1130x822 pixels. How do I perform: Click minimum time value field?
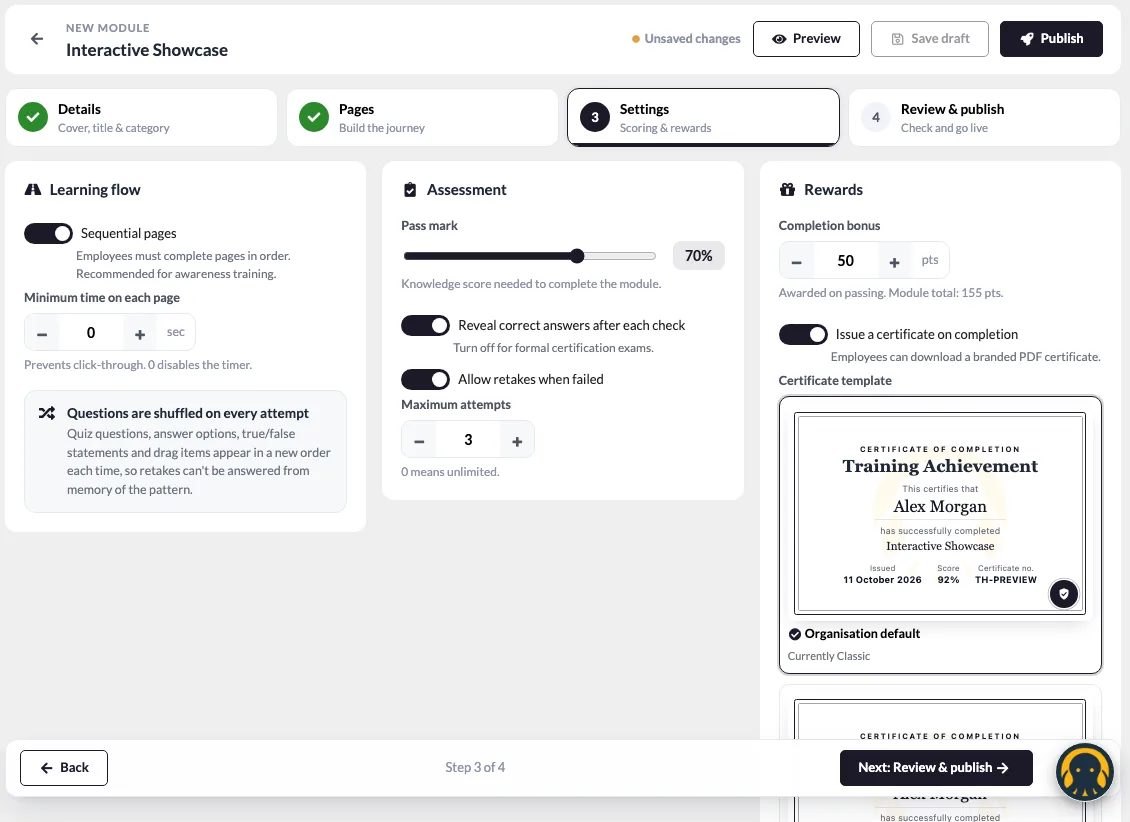point(91,333)
